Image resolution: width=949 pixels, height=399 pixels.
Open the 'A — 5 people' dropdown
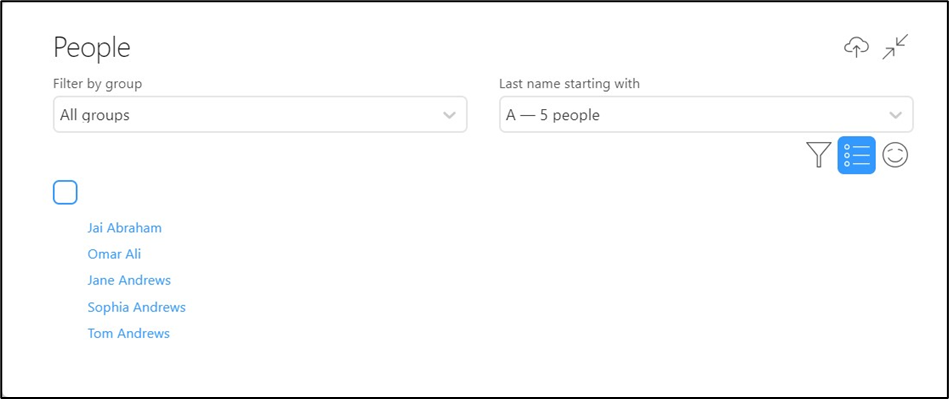[706, 114]
